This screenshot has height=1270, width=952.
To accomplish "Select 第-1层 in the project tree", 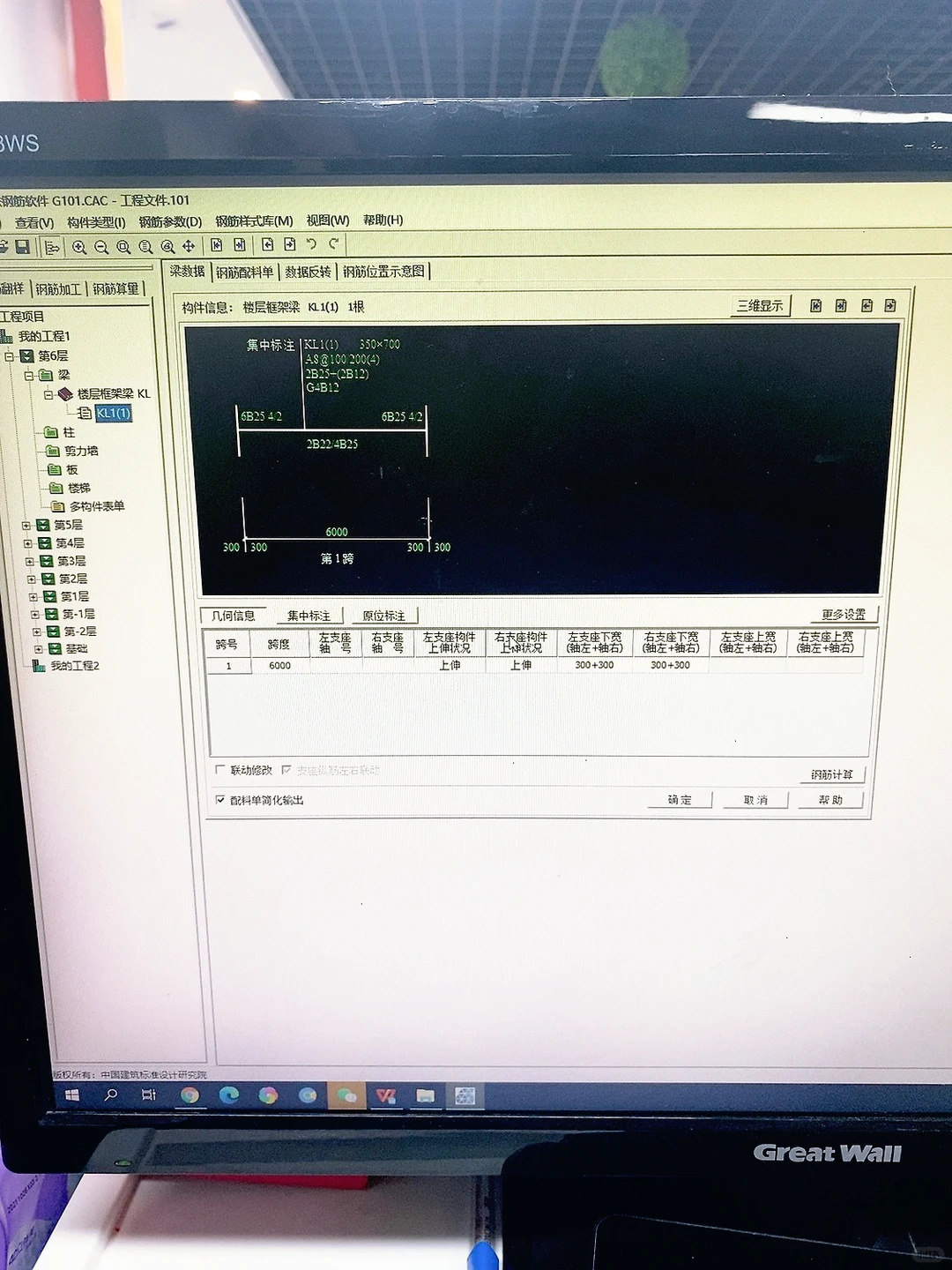I will pyautogui.click(x=78, y=614).
